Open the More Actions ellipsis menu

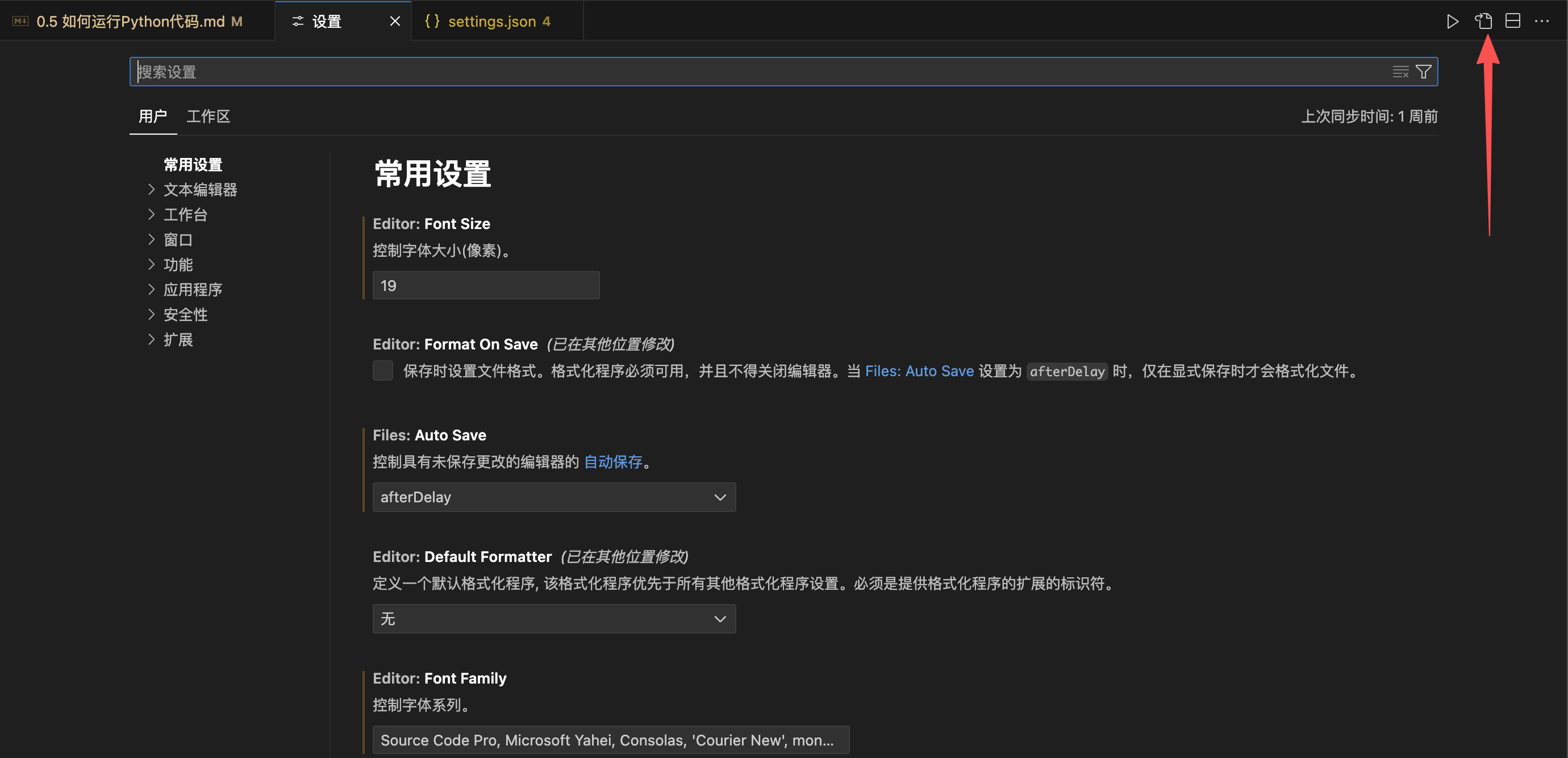[x=1542, y=22]
